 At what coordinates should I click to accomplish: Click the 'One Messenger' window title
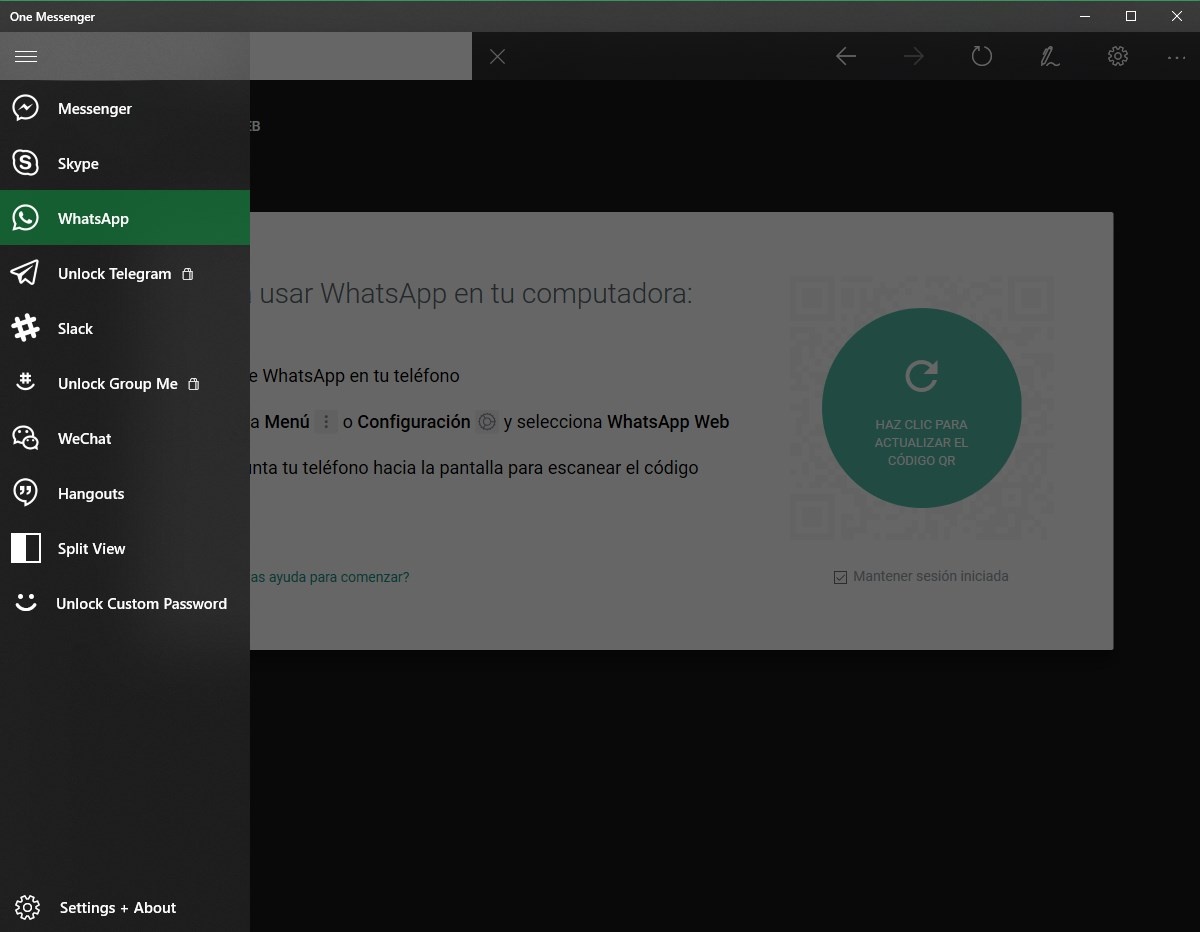52,17
